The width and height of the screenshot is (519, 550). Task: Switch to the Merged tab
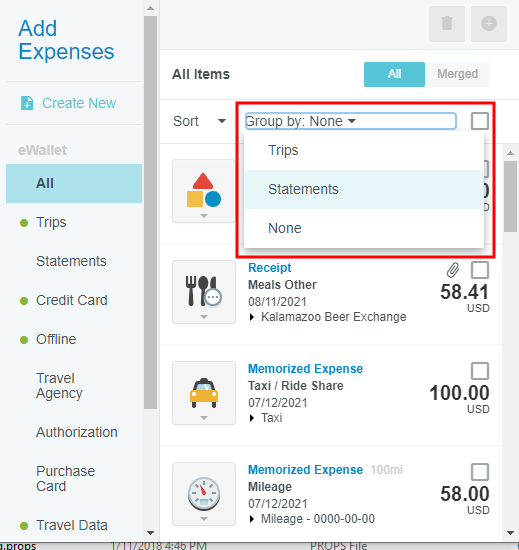point(457,74)
